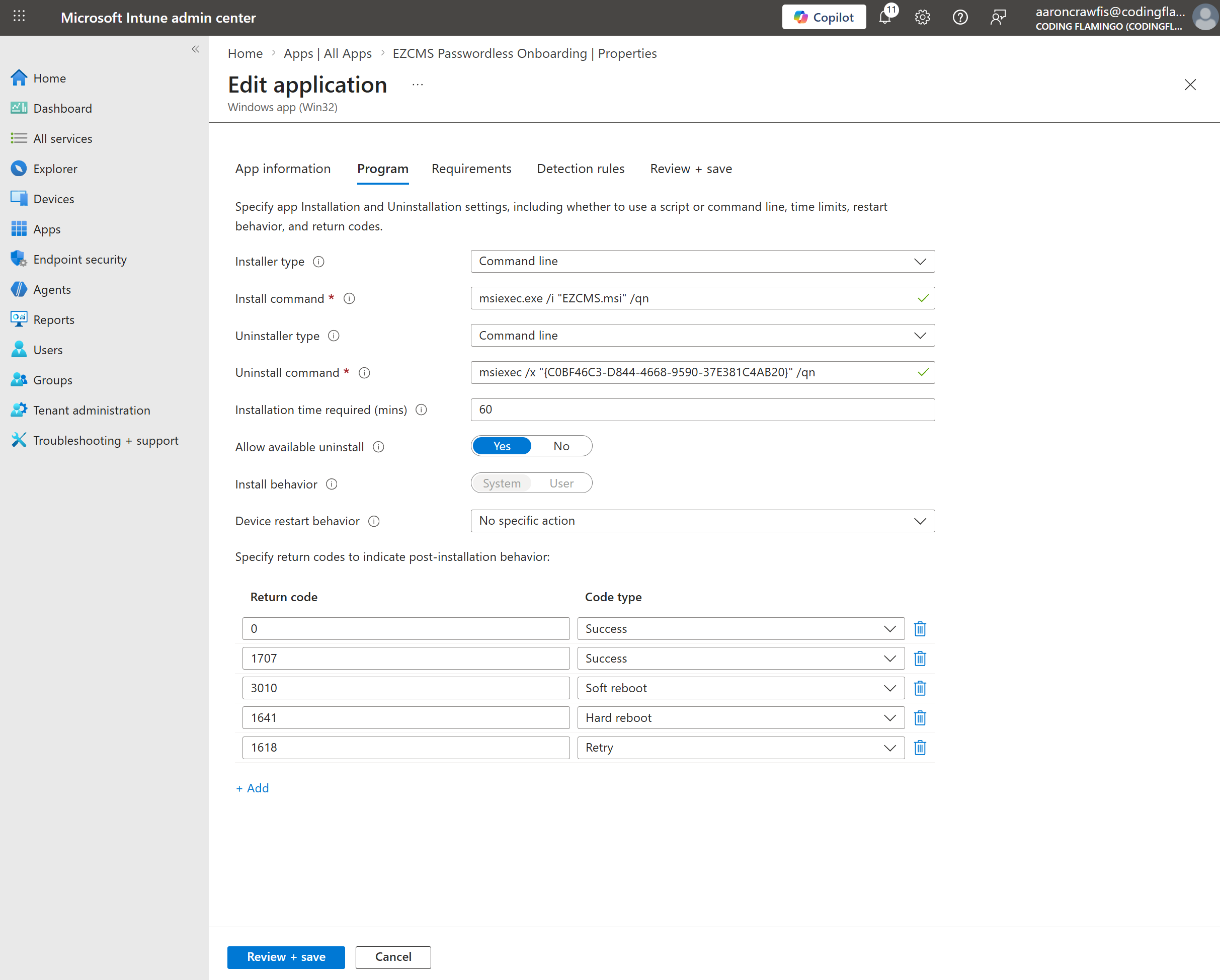
Task: Show the Install command info tooltip
Action: pyautogui.click(x=349, y=298)
